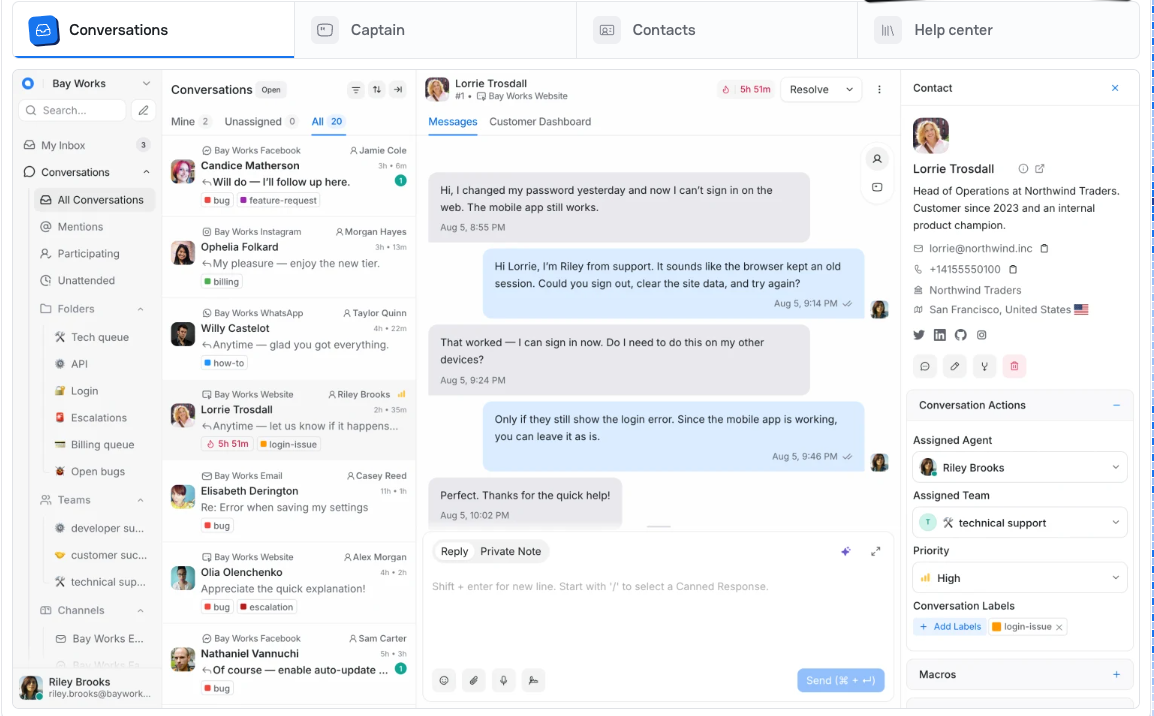Click the contact info icon next to Lorrie Trosdall

[1023, 169]
